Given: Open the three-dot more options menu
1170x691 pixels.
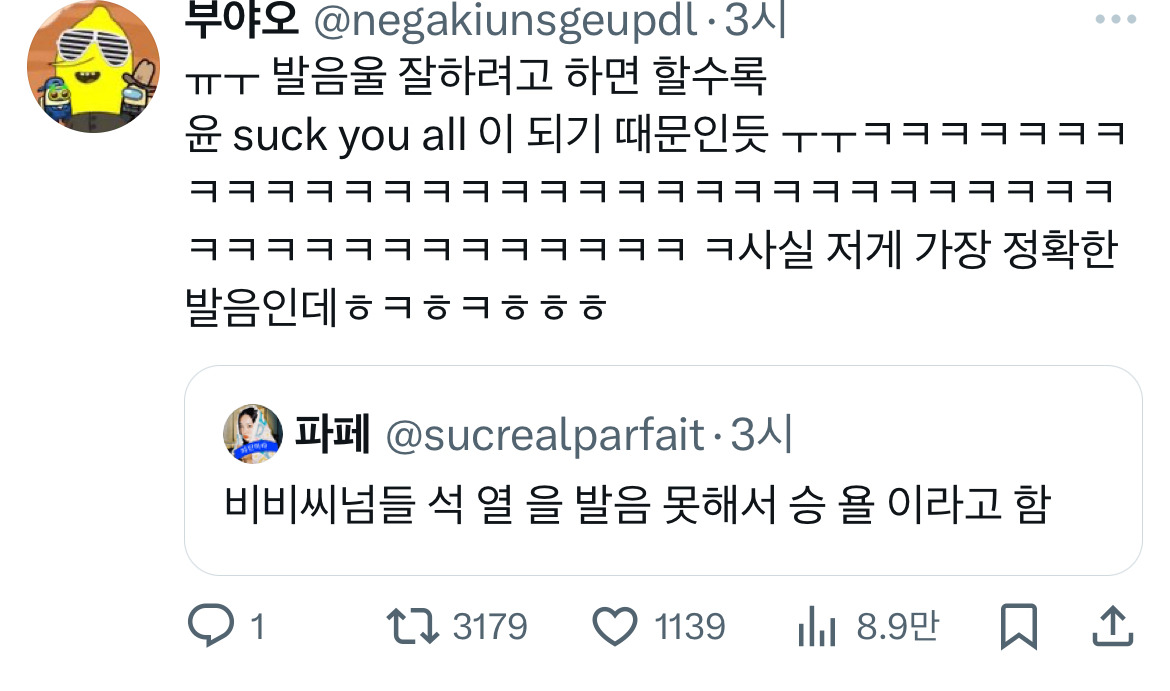Looking at the screenshot, I should click(x=1116, y=19).
